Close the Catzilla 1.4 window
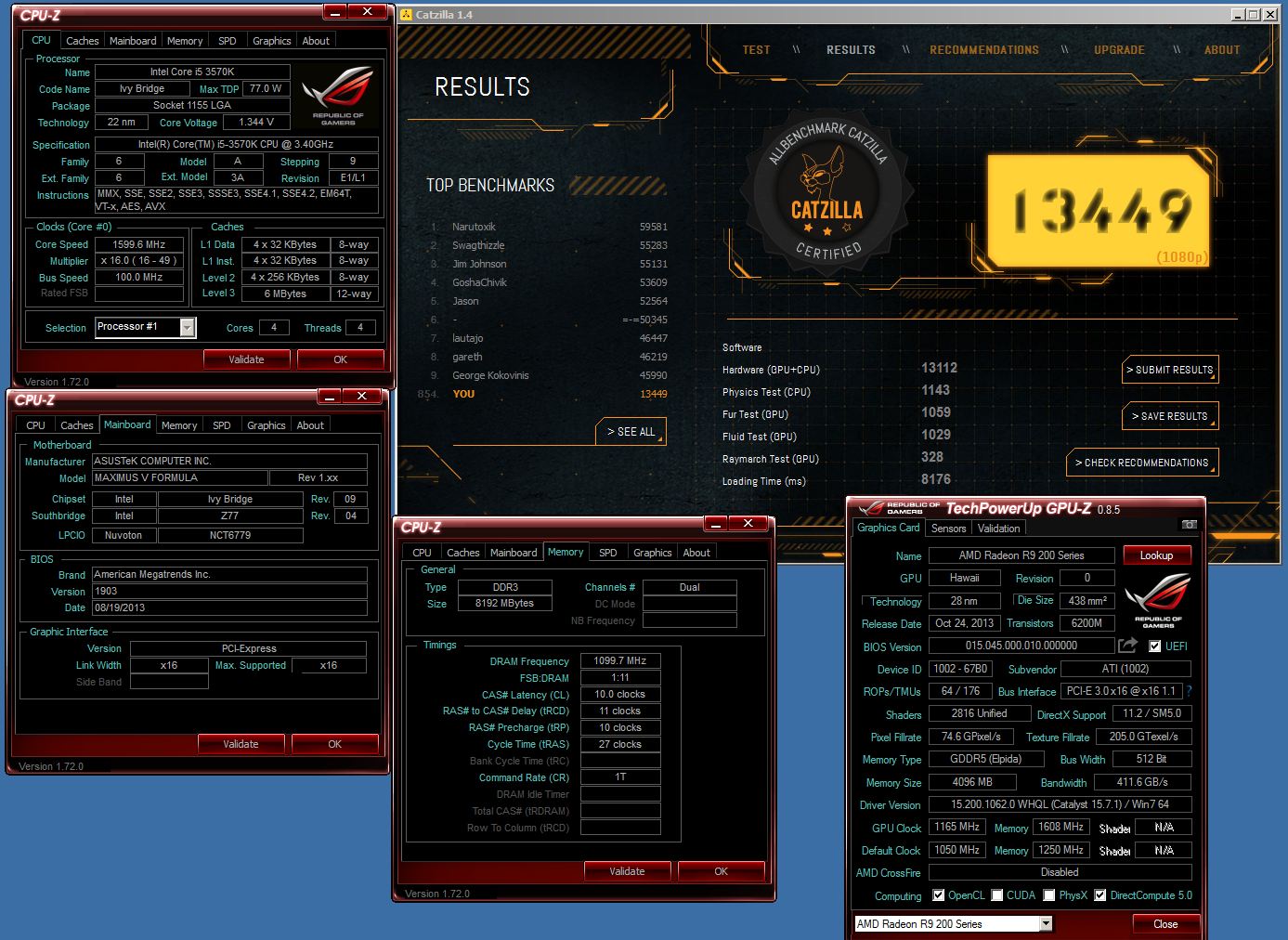The width and height of the screenshot is (1288, 940). (1269, 15)
